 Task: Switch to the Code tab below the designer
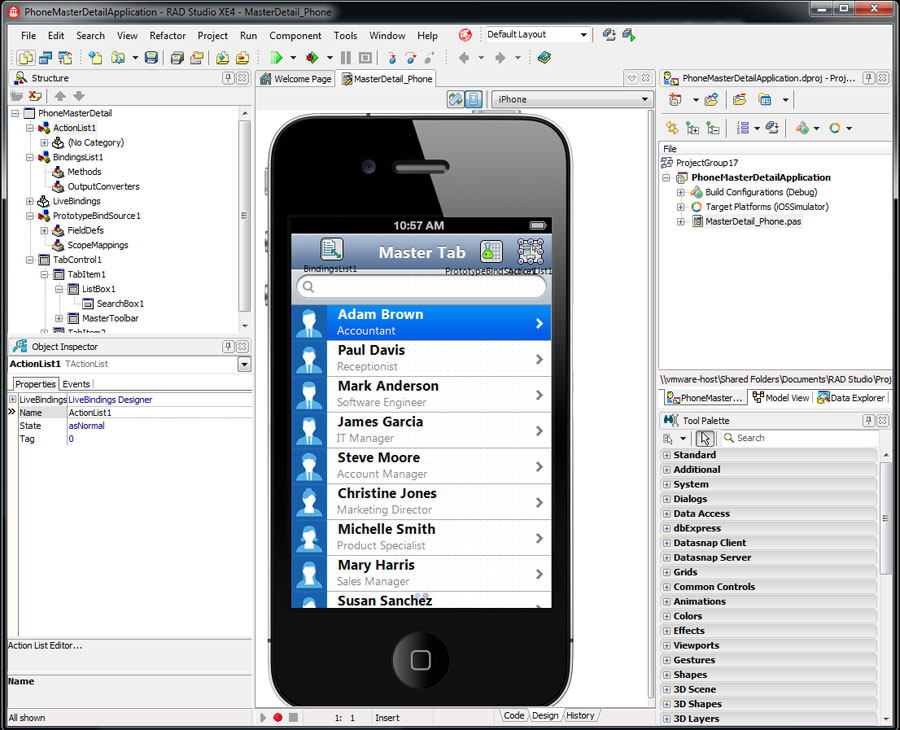pos(514,716)
